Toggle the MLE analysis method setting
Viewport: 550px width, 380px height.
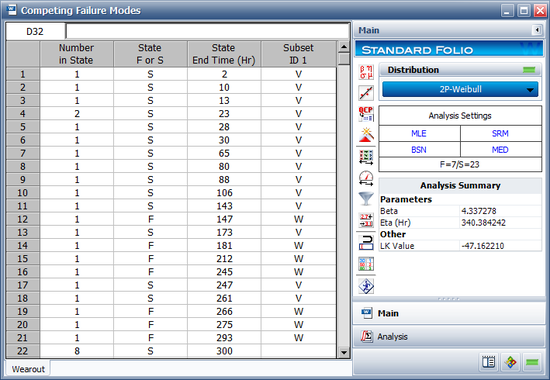point(419,134)
